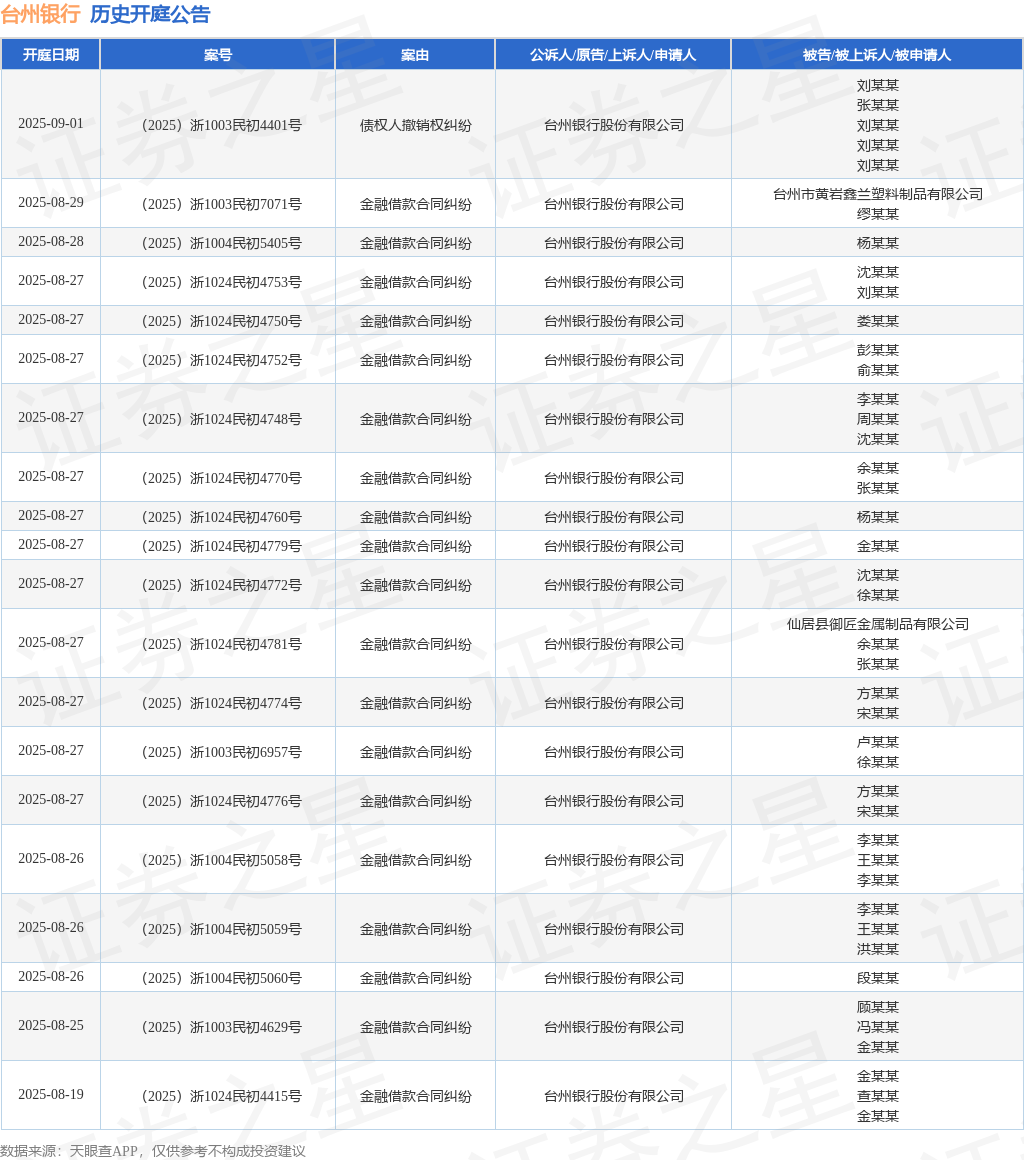The height and width of the screenshot is (1160, 1024).
Task: Click the 历史开庭公告 heading
Action: pos(150,14)
